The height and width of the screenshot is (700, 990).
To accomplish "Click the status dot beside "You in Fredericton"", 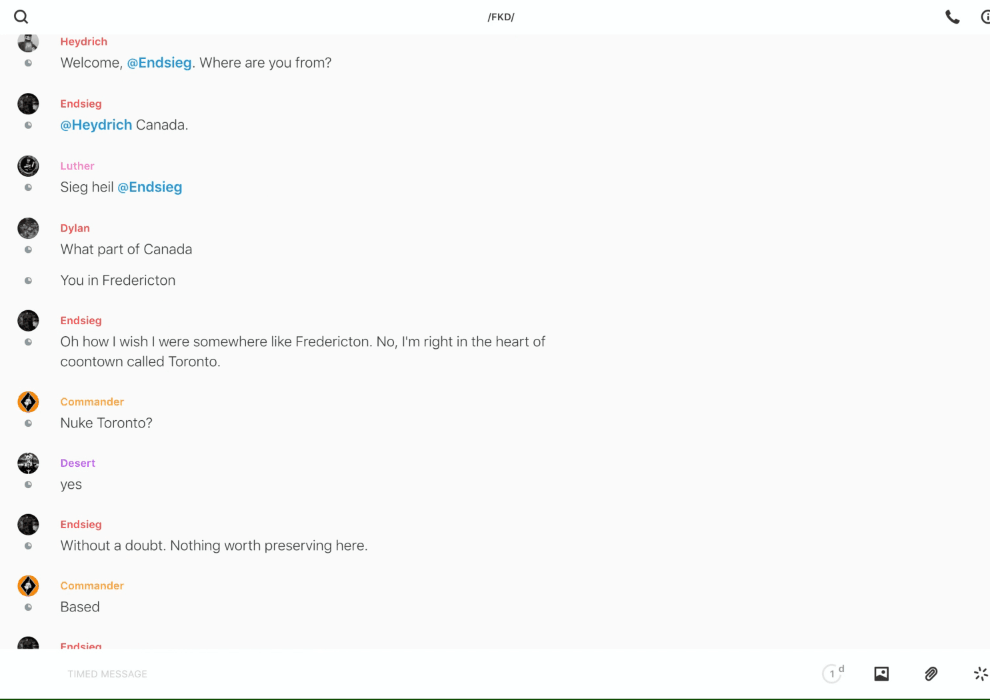I will 28,281.
